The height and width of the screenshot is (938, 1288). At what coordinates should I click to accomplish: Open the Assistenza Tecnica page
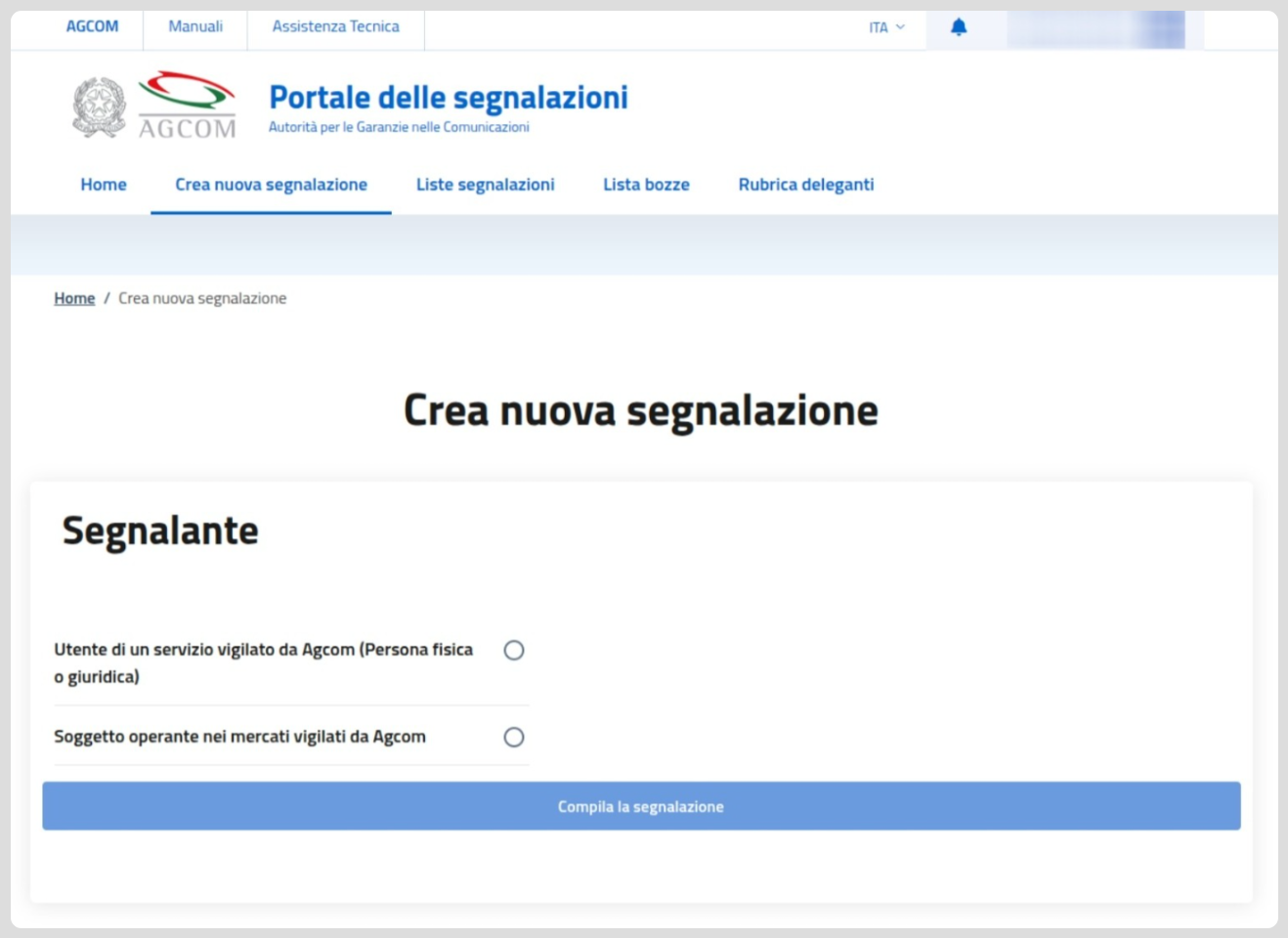coord(336,26)
